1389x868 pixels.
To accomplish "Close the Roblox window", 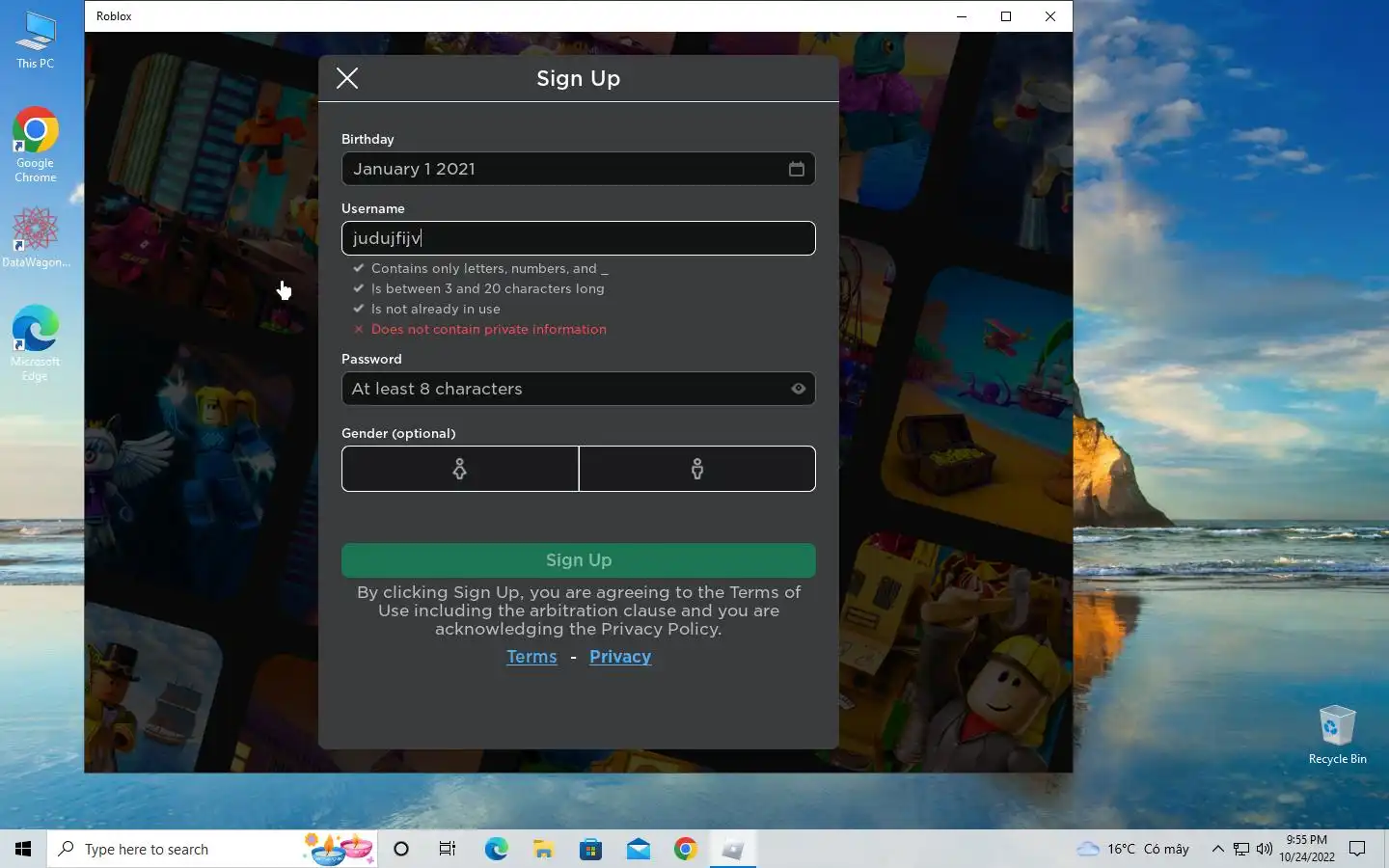I will pyautogui.click(x=1050, y=16).
